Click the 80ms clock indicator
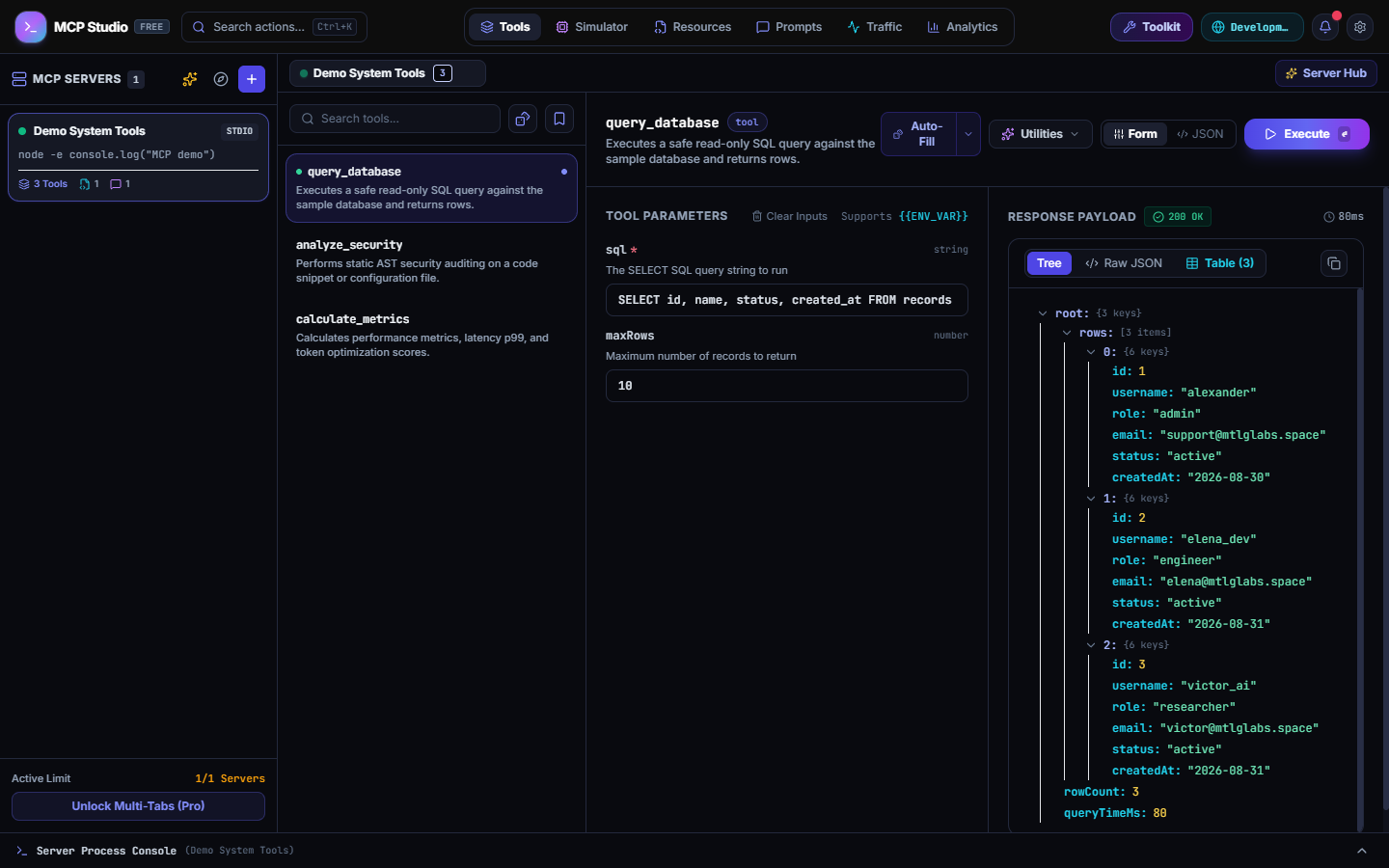 pos(1344,217)
